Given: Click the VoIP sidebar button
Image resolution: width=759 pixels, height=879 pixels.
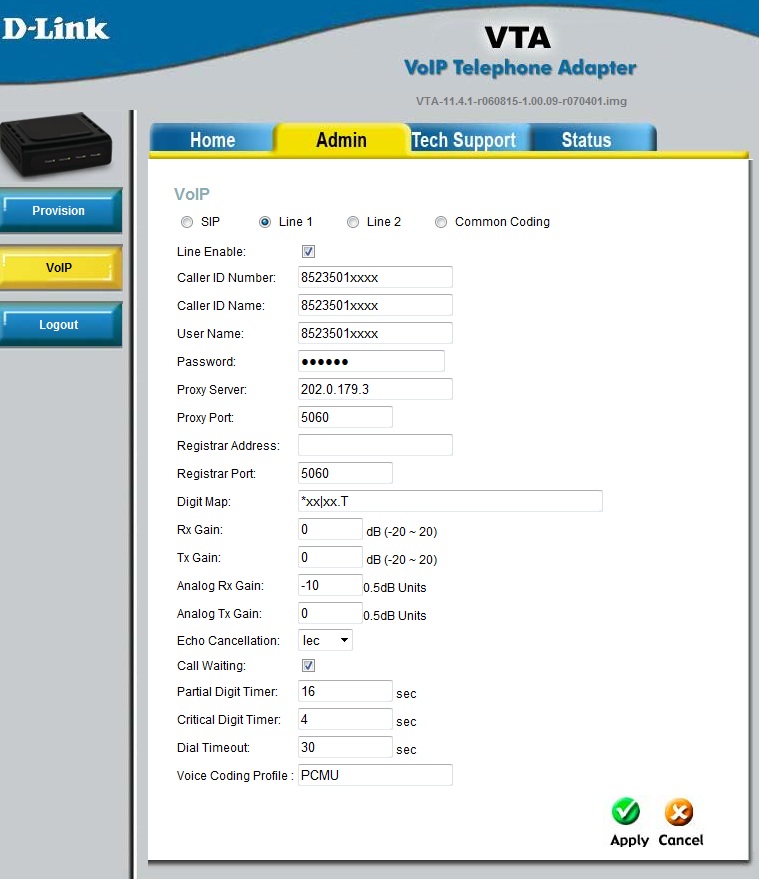Looking at the screenshot, I should (x=59, y=267).
